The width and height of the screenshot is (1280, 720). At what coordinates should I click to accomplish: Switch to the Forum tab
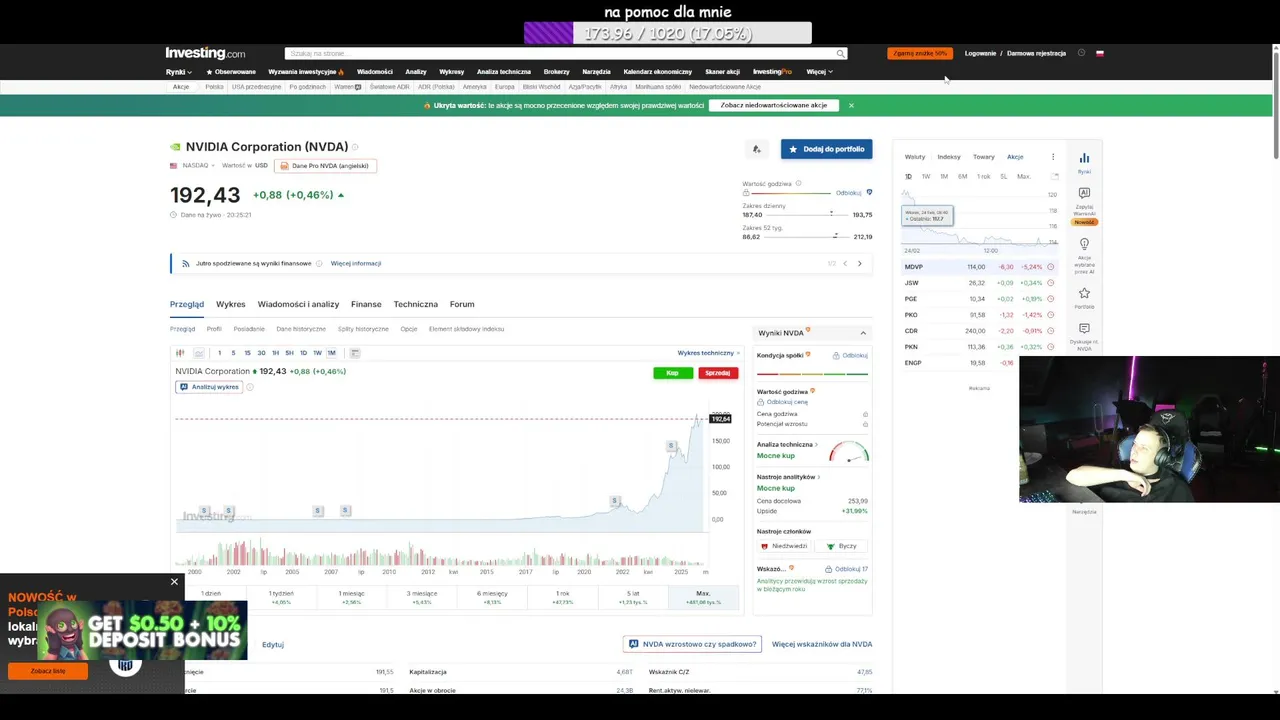(462, 304)
